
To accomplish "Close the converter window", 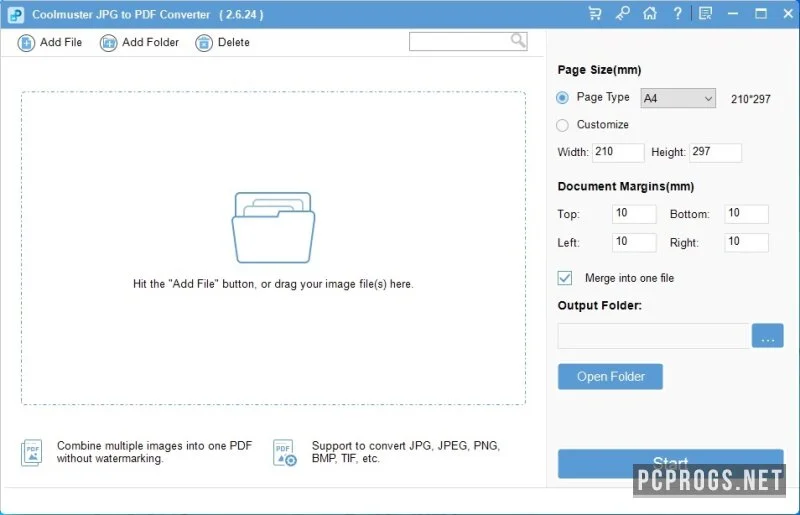I will point(788,14).
